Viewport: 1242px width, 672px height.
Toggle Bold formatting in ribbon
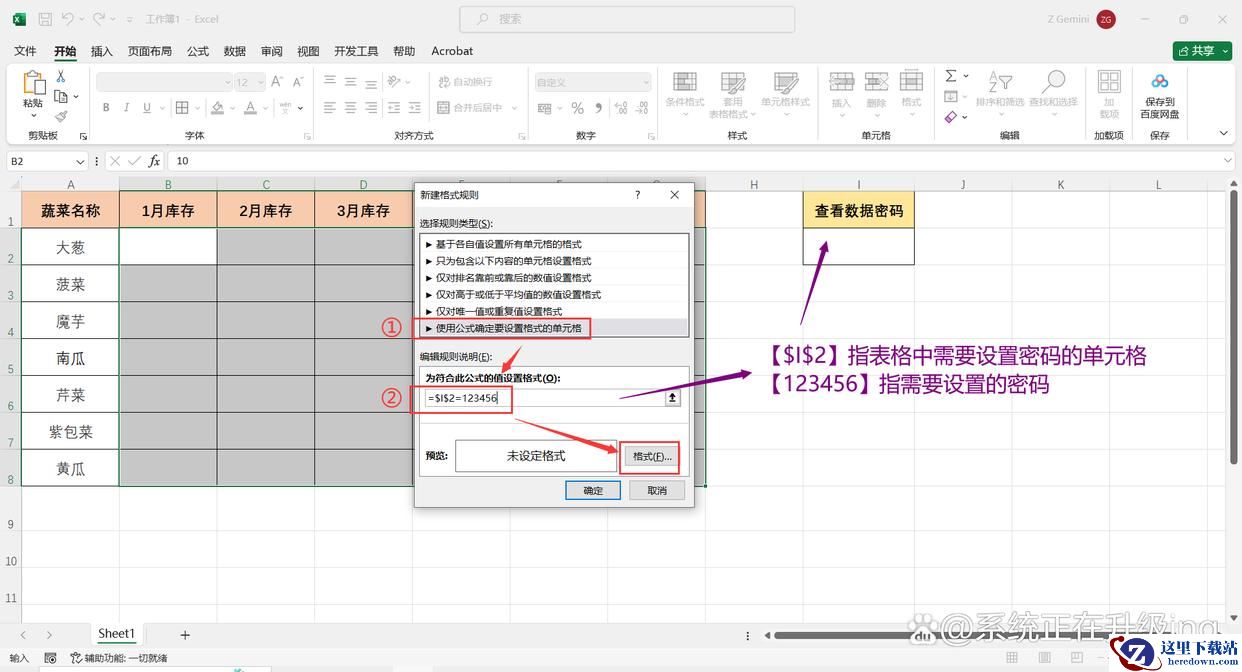(x=105, y=108)
